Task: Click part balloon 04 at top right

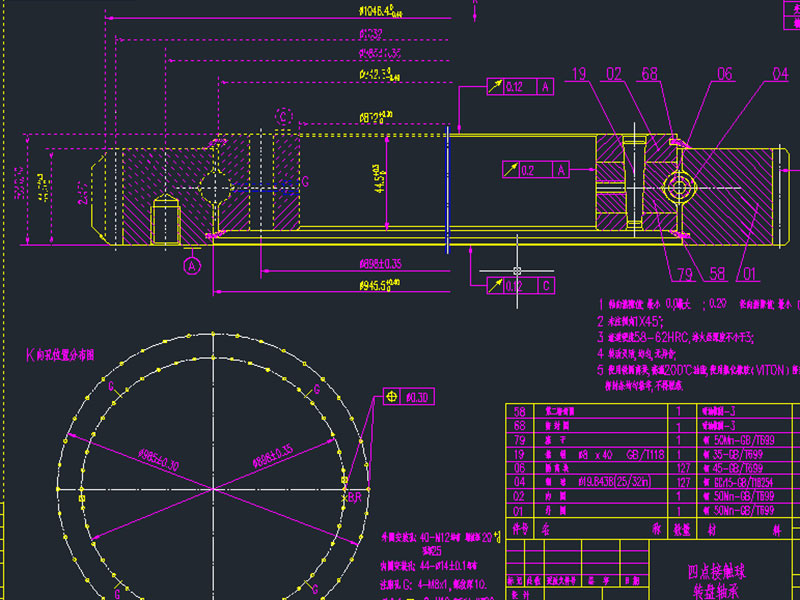Action: click(x=779, y=74)
